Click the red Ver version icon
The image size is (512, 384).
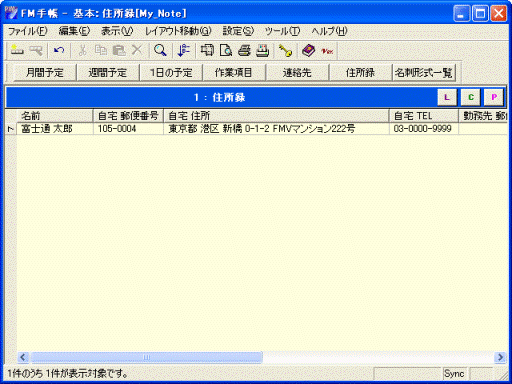coord(327,51)
